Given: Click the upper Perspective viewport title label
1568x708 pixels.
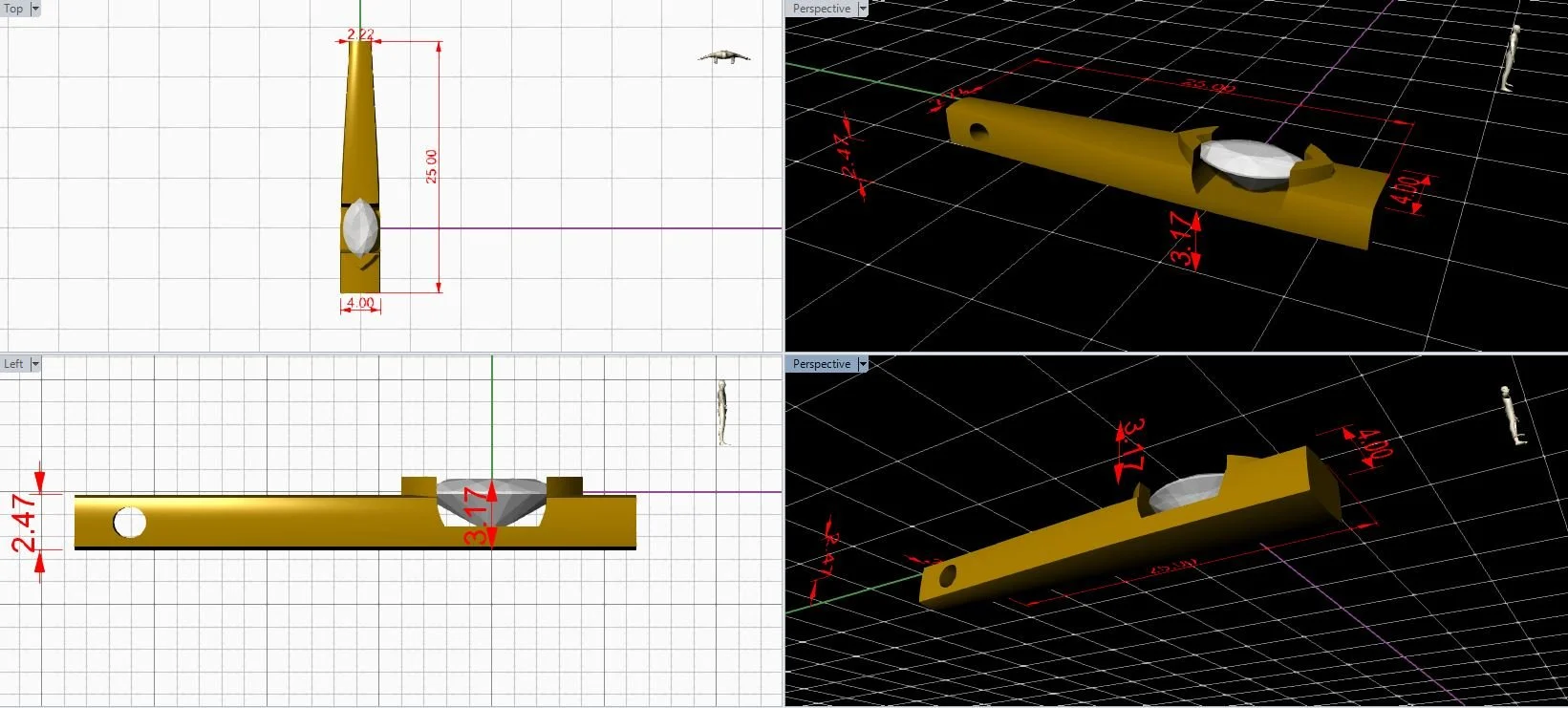Looking at the screenshot, I should 822,9.
